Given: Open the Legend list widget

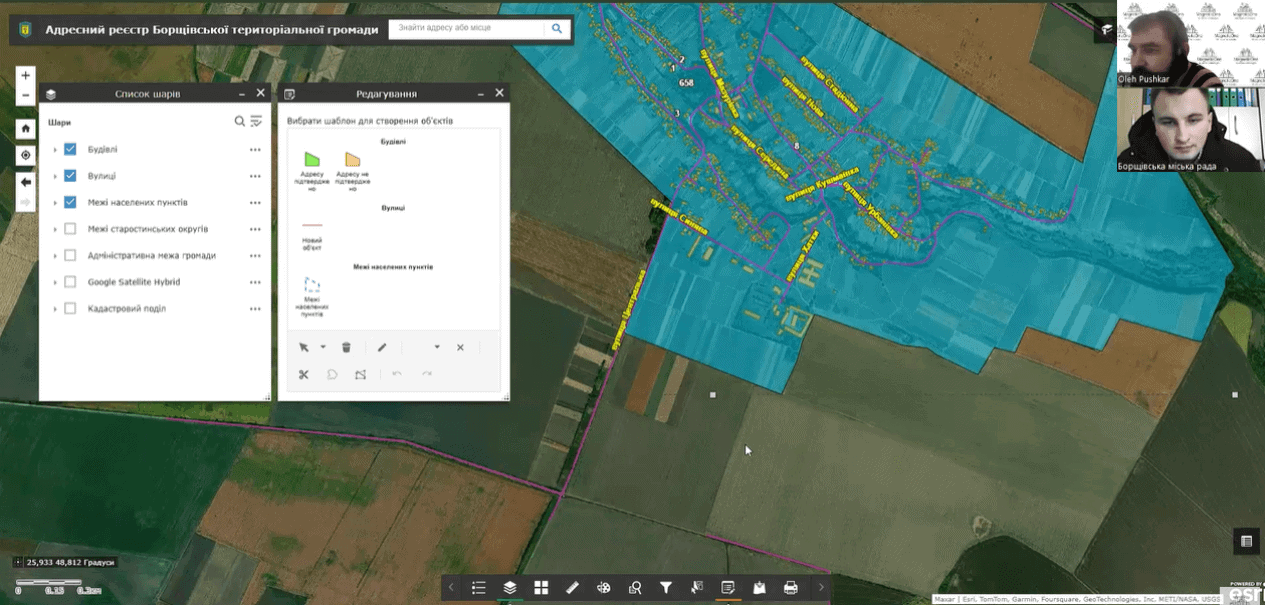Looking at the screenshot, I should pyautogui.click(x=479, y=588).
